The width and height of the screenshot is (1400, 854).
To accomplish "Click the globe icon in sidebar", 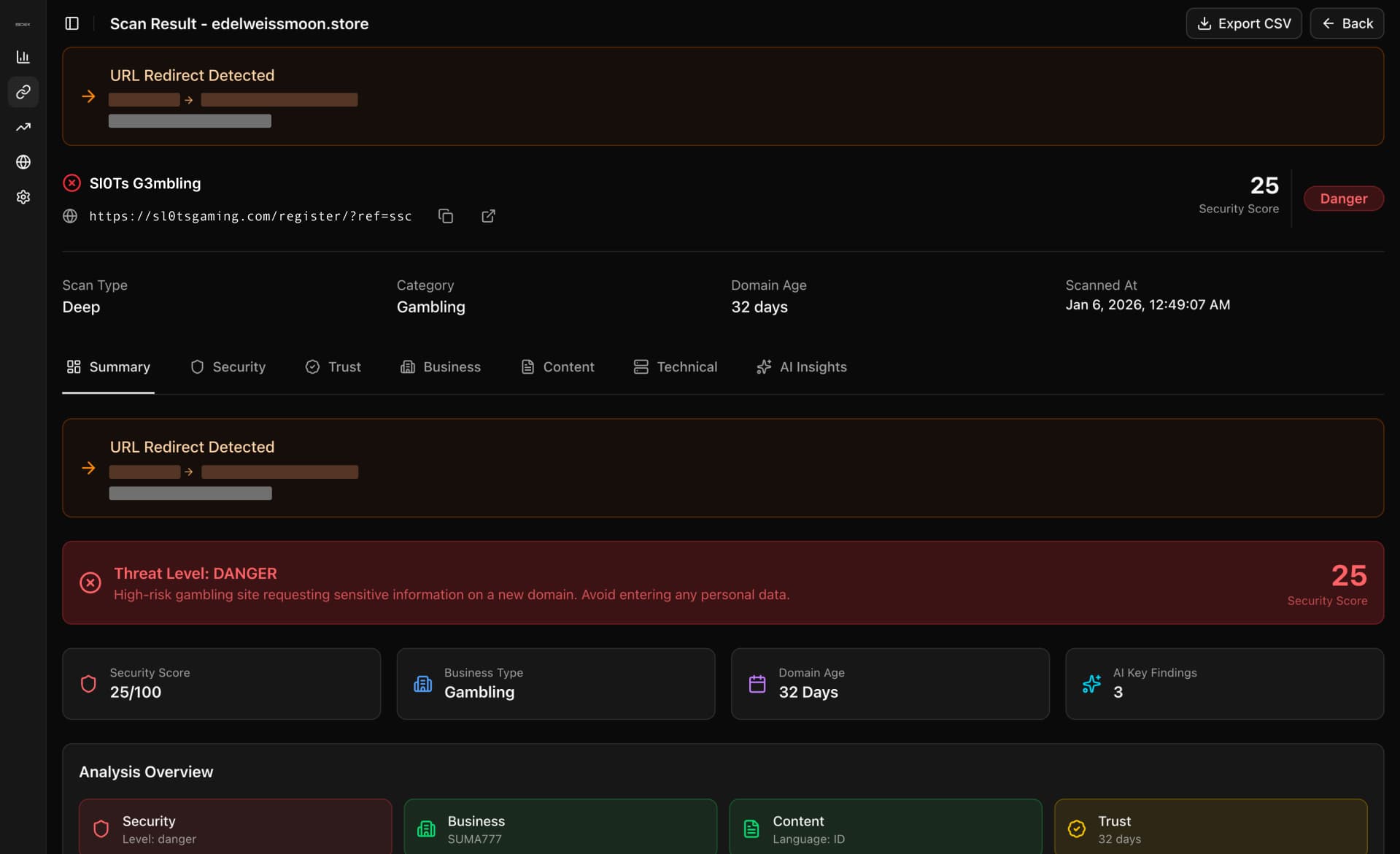I will click(x=23, y=162).
